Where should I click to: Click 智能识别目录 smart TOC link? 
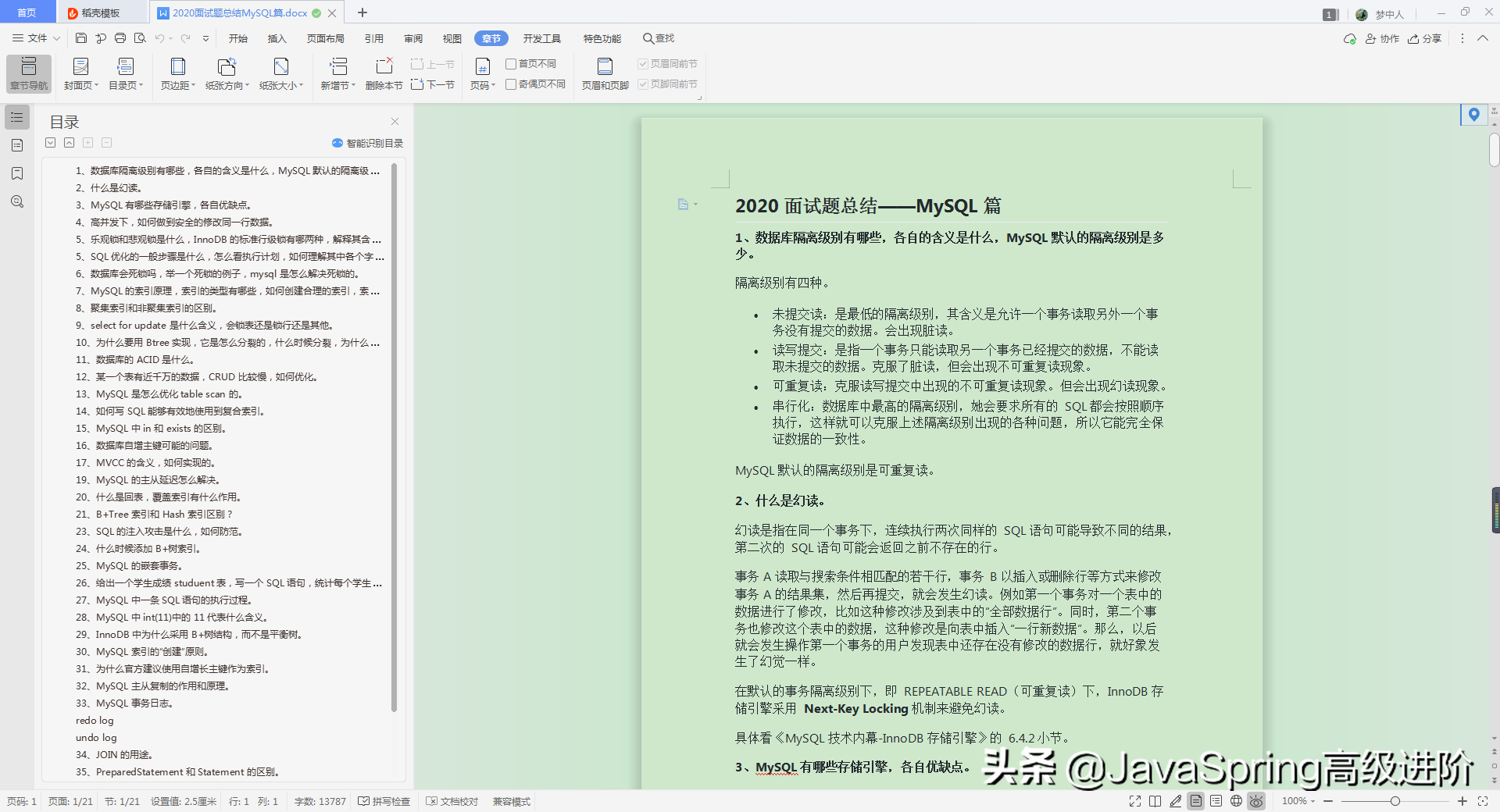(x=367, y=143)
